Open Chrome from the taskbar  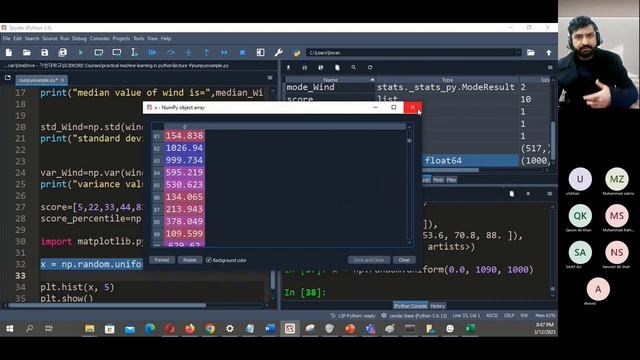(x=210, y=329)
